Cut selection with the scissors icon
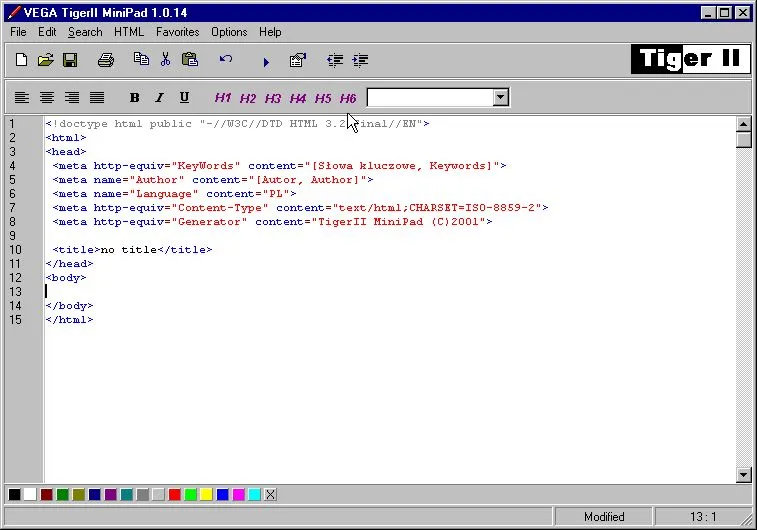The width and height of the screenshot is (757, 530). 166,60
